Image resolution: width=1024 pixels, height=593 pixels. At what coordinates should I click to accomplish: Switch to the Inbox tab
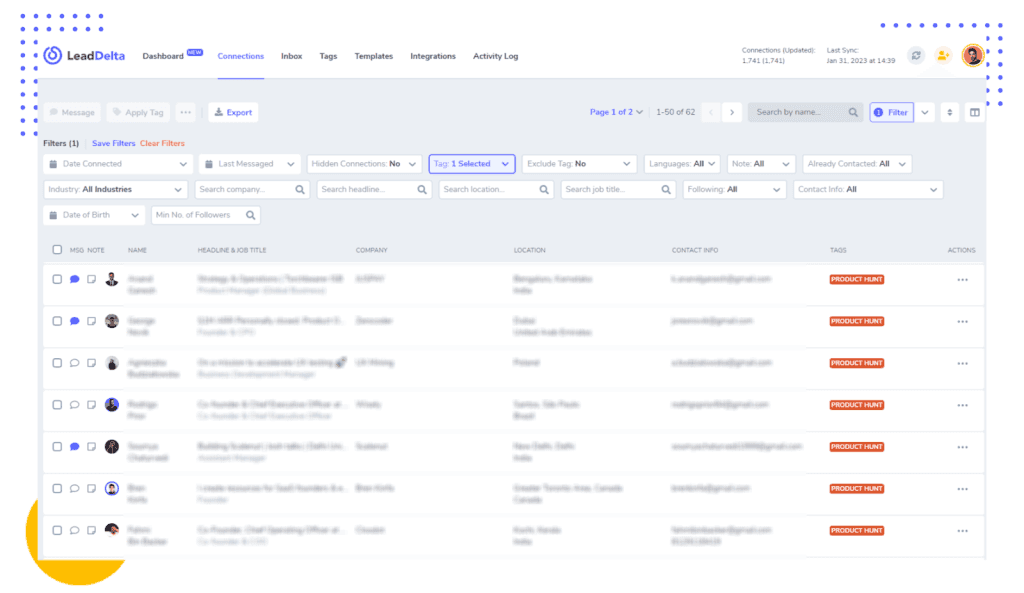pos(291,56)
